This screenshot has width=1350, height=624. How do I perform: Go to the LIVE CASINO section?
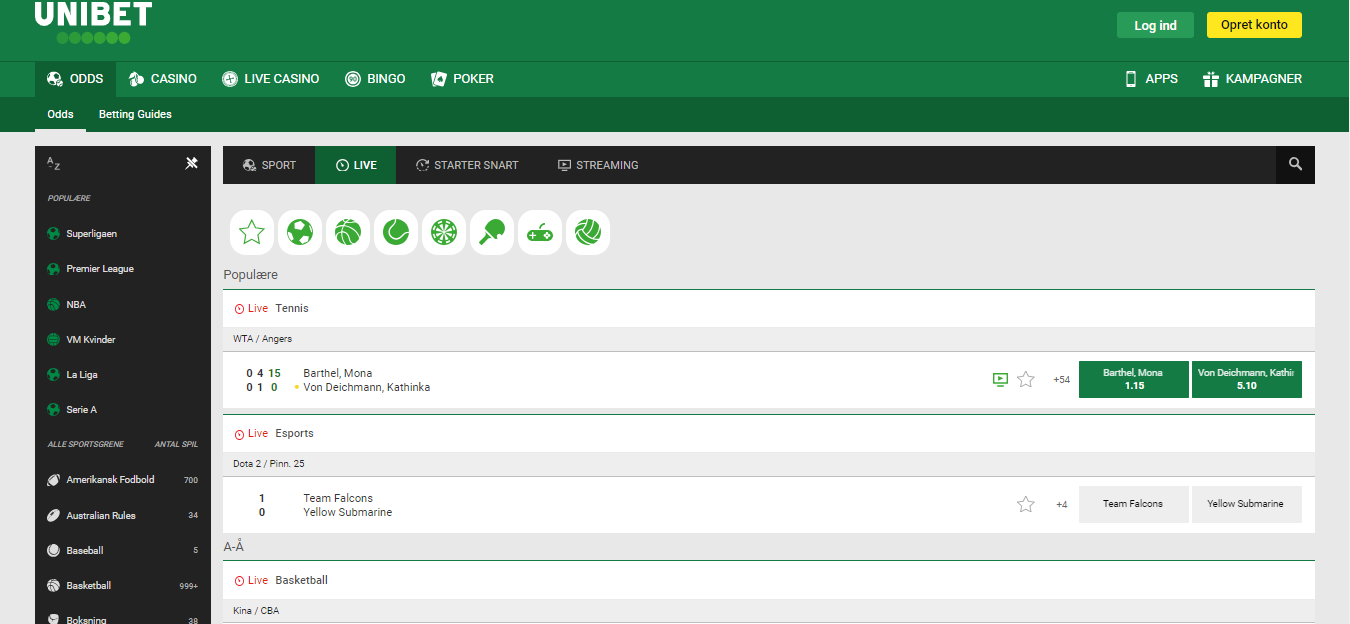[271, 79]
